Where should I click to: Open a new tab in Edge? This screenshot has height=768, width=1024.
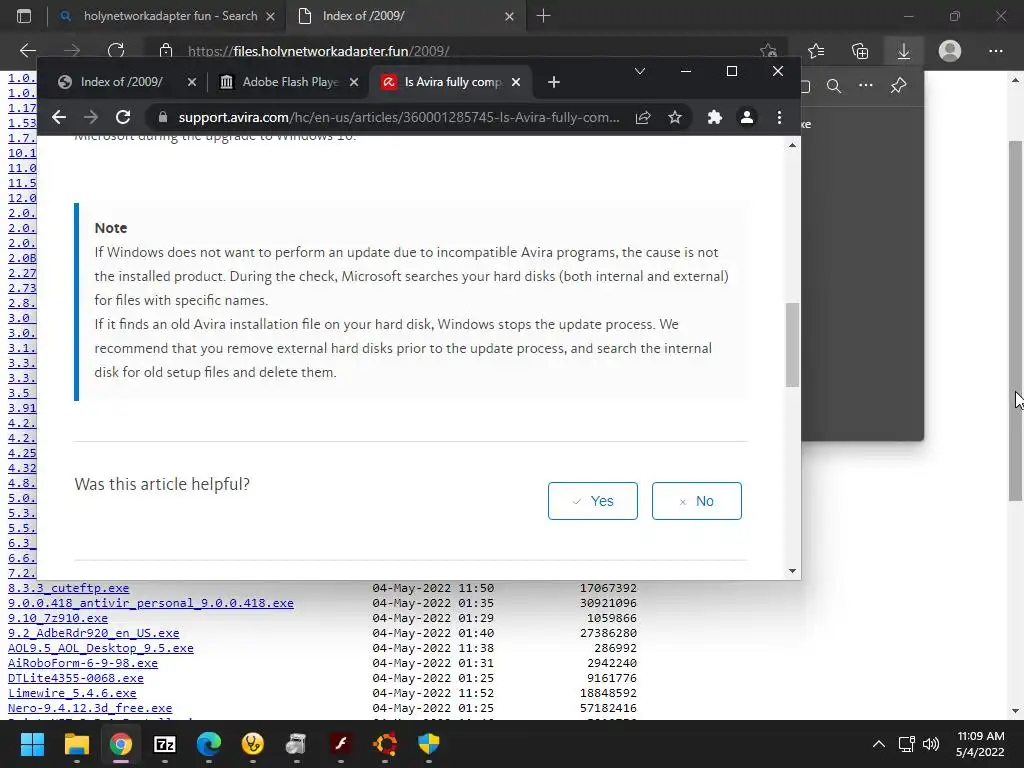[x=543, y=16]
